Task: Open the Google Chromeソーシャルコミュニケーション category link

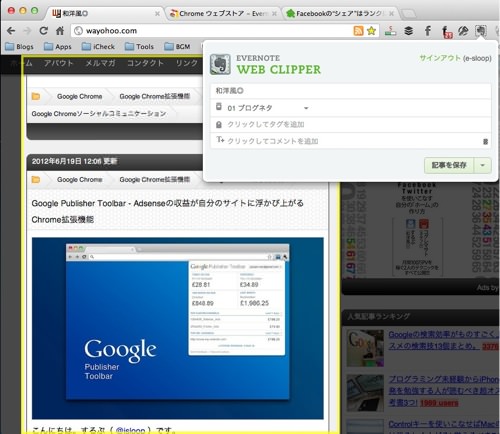Action: (x=99, y=114)
